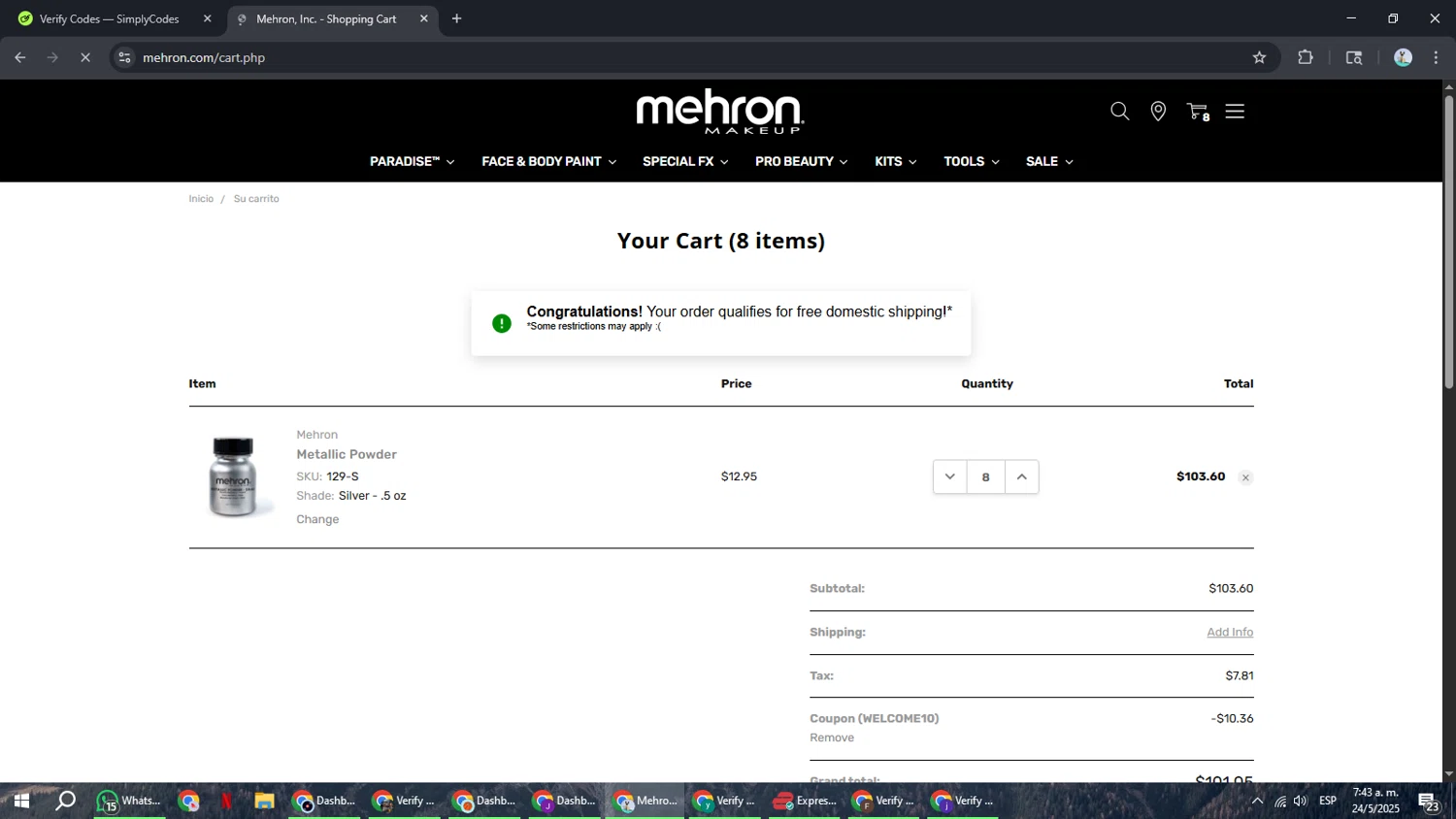Click the address bar URL
The image size is (1456, 819).
(204, 57)
